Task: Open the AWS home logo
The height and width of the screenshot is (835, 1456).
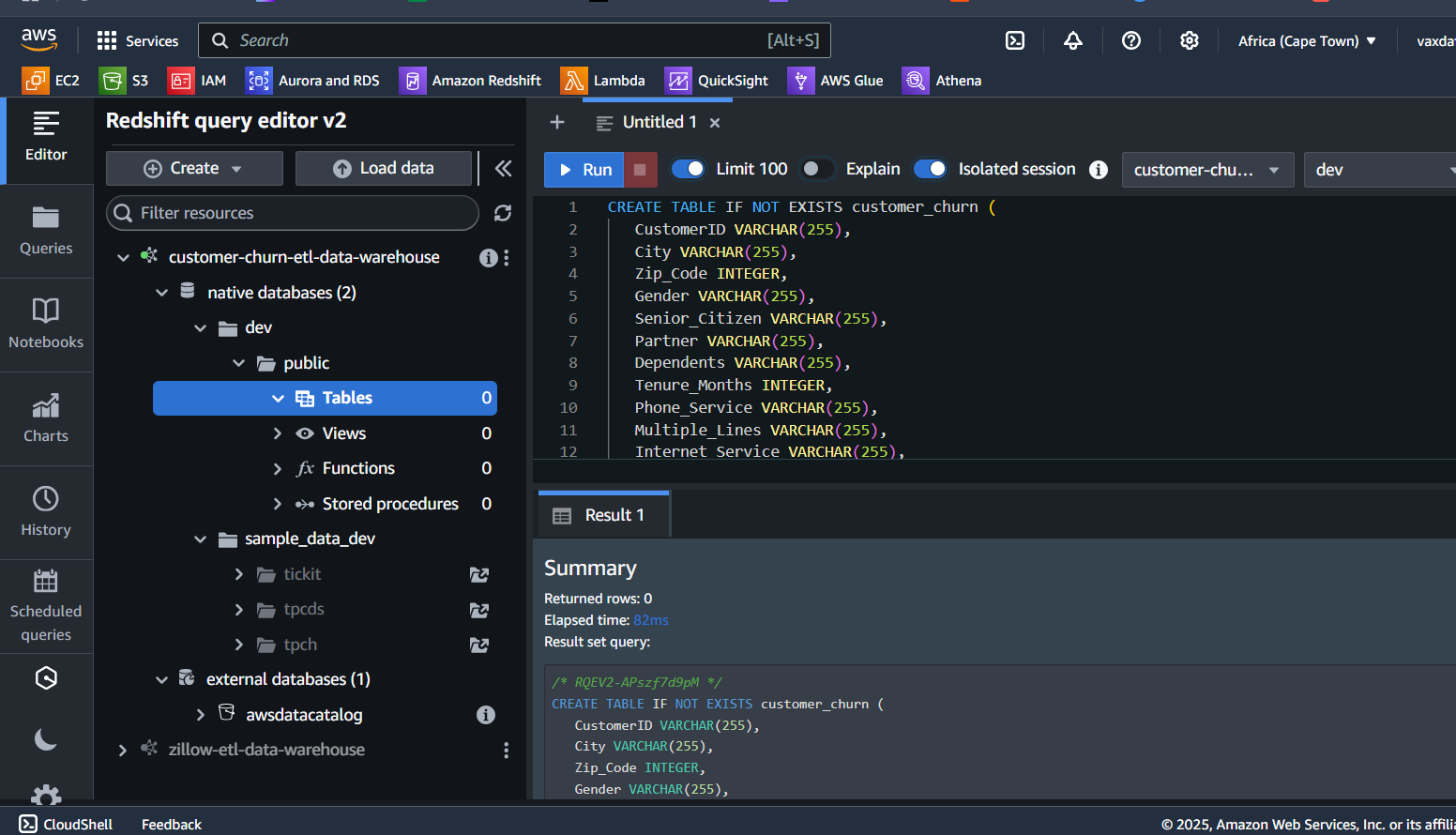Action: tap(38, 39)
